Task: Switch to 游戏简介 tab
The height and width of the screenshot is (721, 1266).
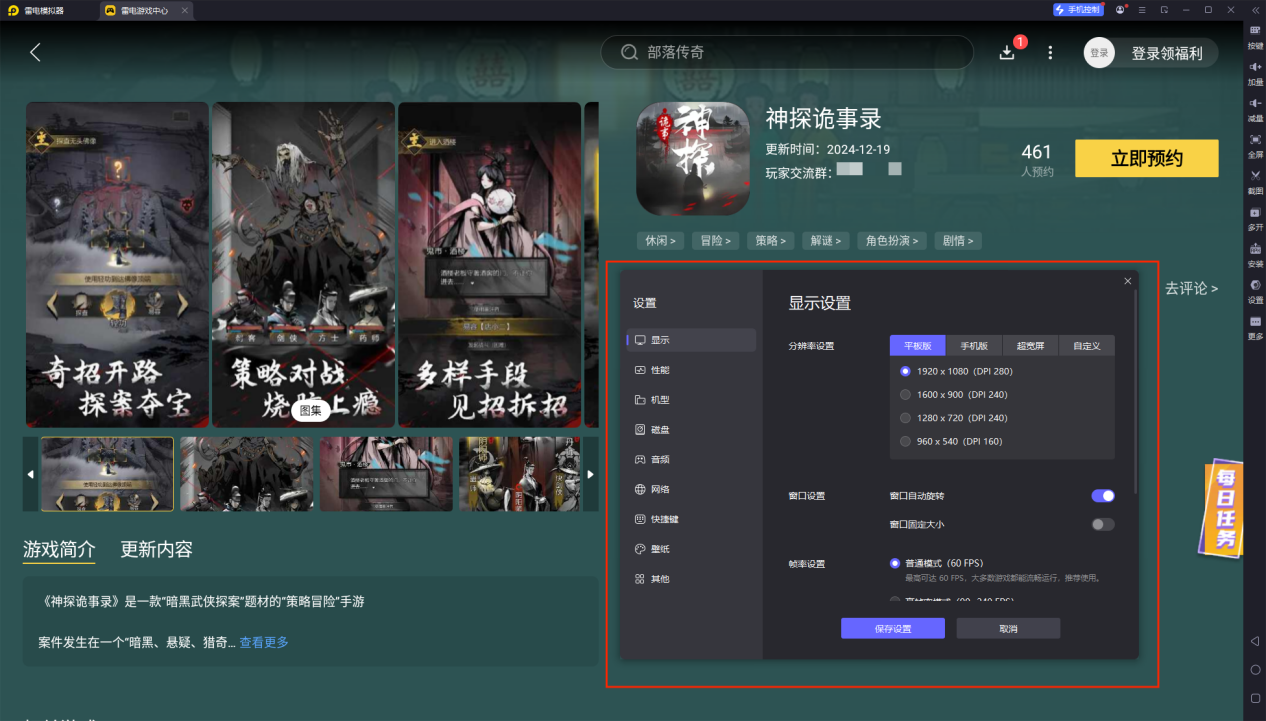Action: click(60, 549)
